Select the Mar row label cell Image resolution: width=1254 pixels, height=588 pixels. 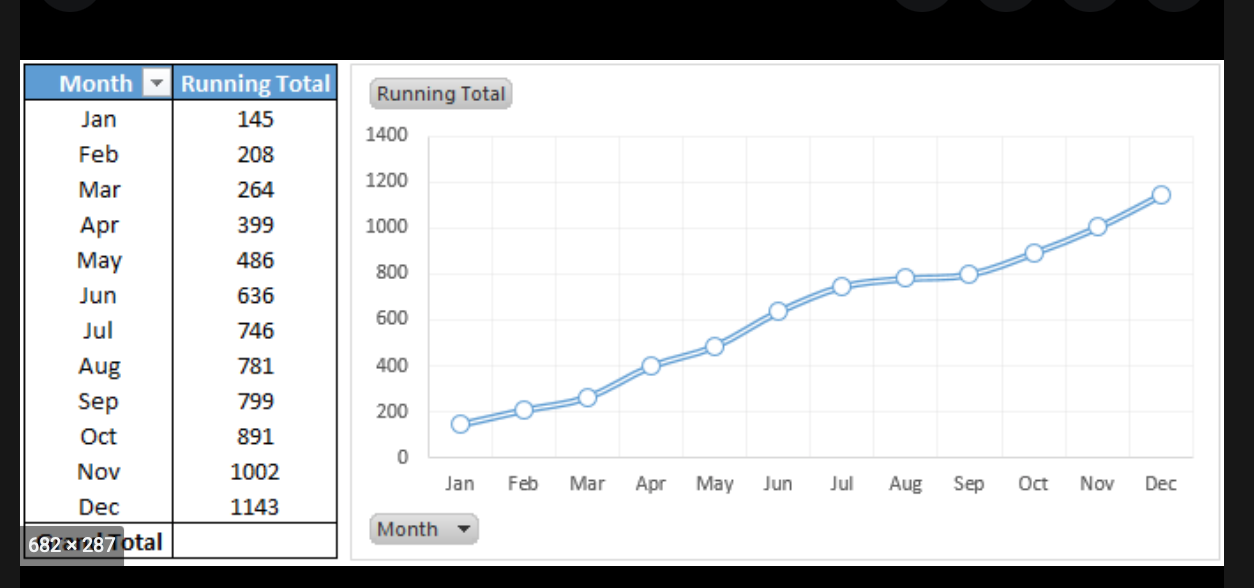tap(99, 189)
